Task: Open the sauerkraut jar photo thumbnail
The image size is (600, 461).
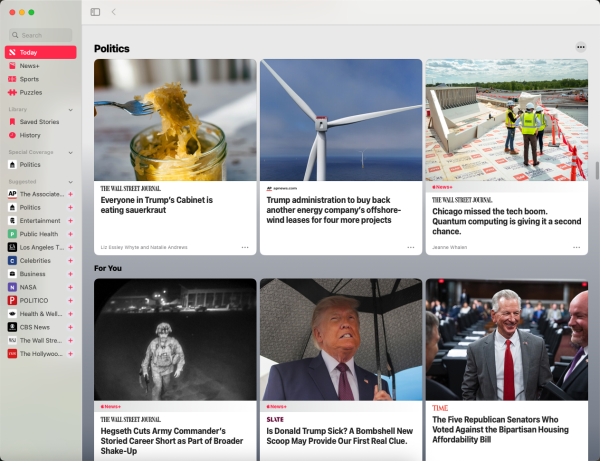Action: 175,120
